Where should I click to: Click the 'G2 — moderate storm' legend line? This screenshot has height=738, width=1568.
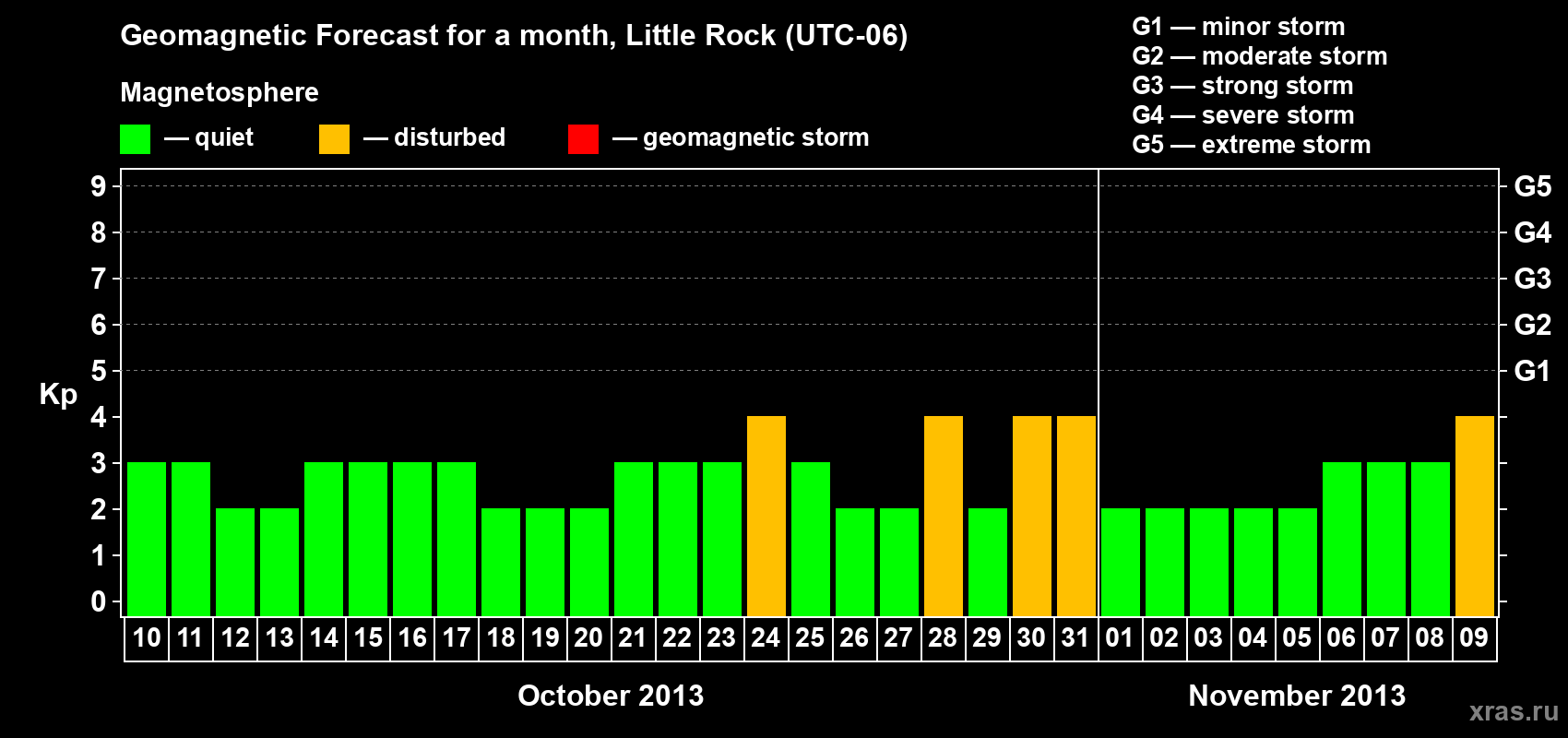1260,56
